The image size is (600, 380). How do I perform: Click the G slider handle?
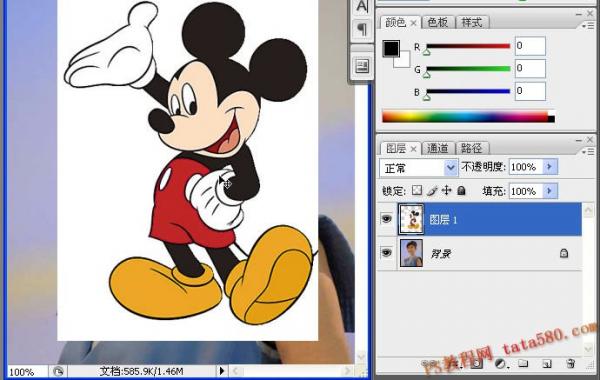click(427, 74)
